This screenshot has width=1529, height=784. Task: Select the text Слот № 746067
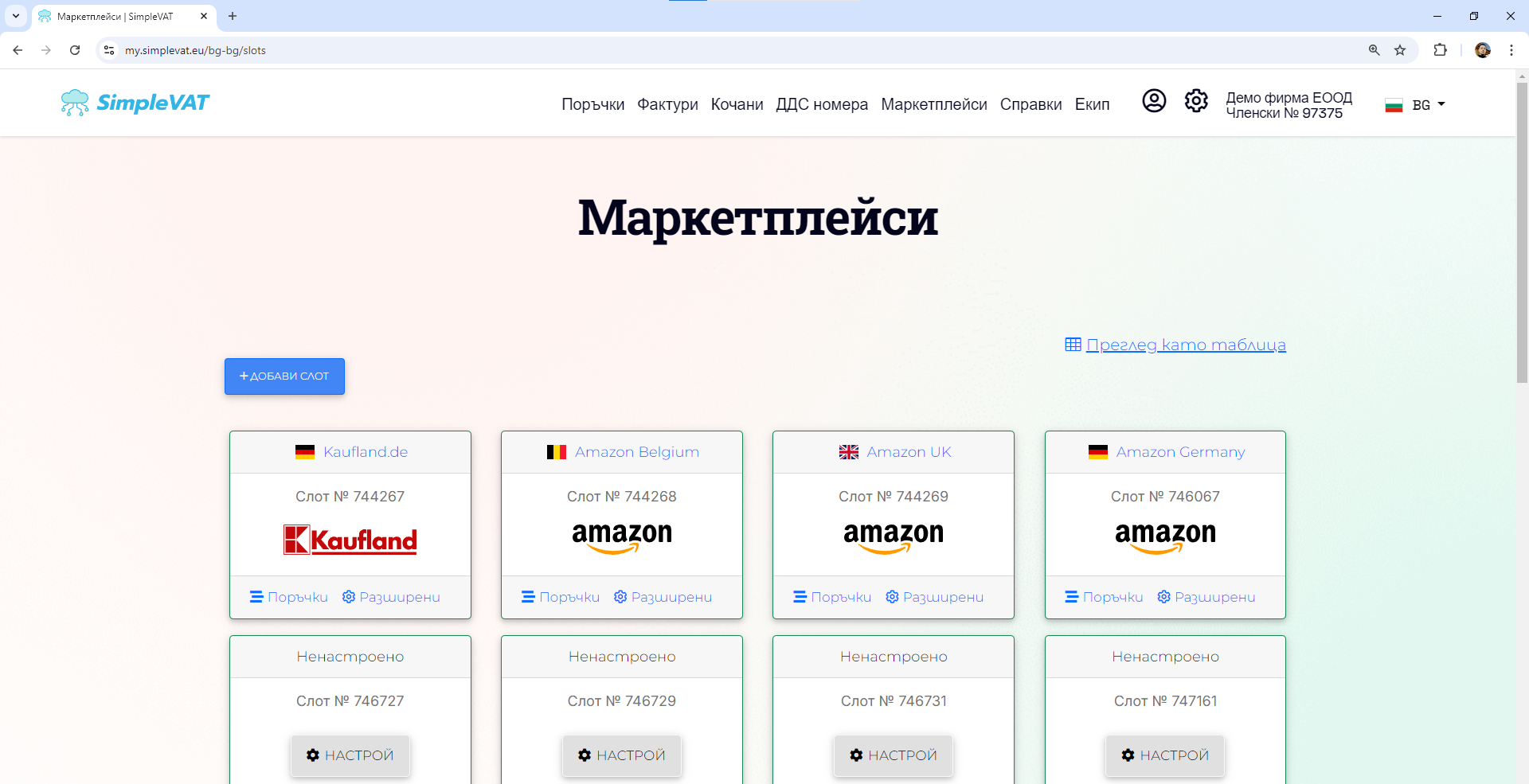click(x=1165, y=497)
